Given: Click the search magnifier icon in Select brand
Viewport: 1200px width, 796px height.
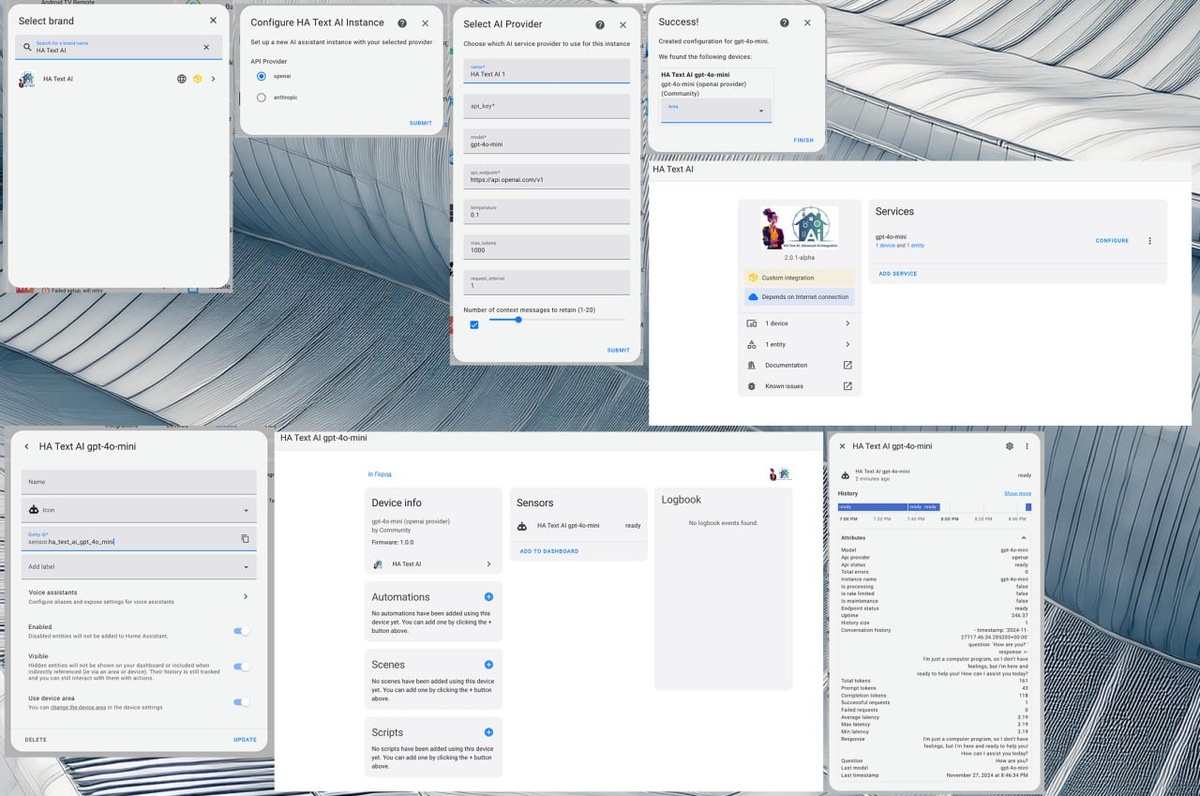Looking at the screenshot, I should (28, 47).
